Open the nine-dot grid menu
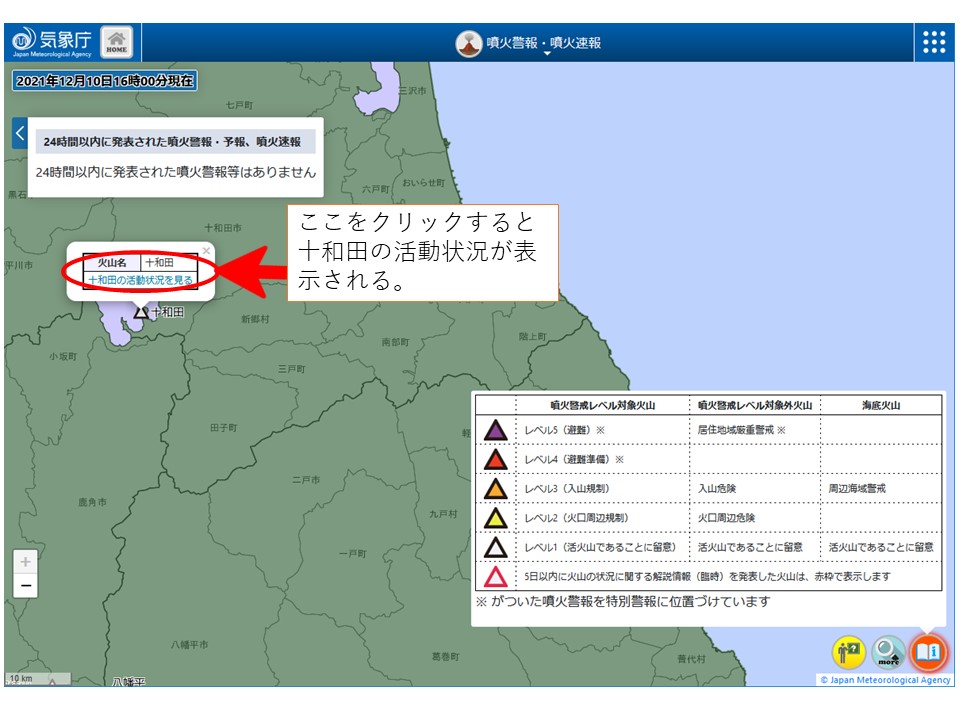 pos(933,42)
